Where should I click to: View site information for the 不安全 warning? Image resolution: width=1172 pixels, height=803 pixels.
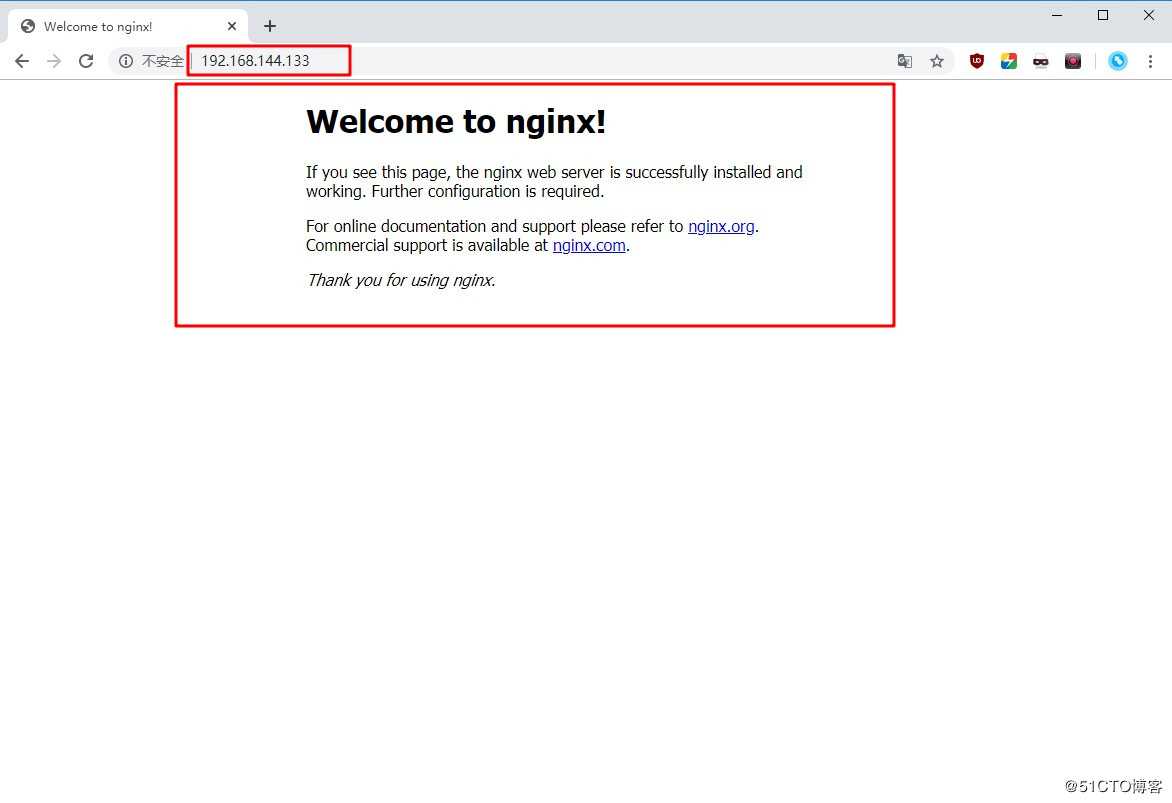[x=126, y=61]
